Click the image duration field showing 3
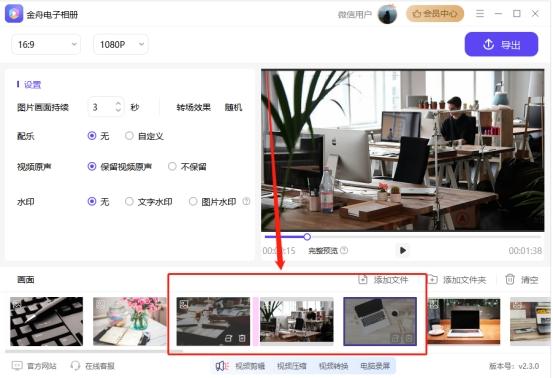 click(106, 107)
